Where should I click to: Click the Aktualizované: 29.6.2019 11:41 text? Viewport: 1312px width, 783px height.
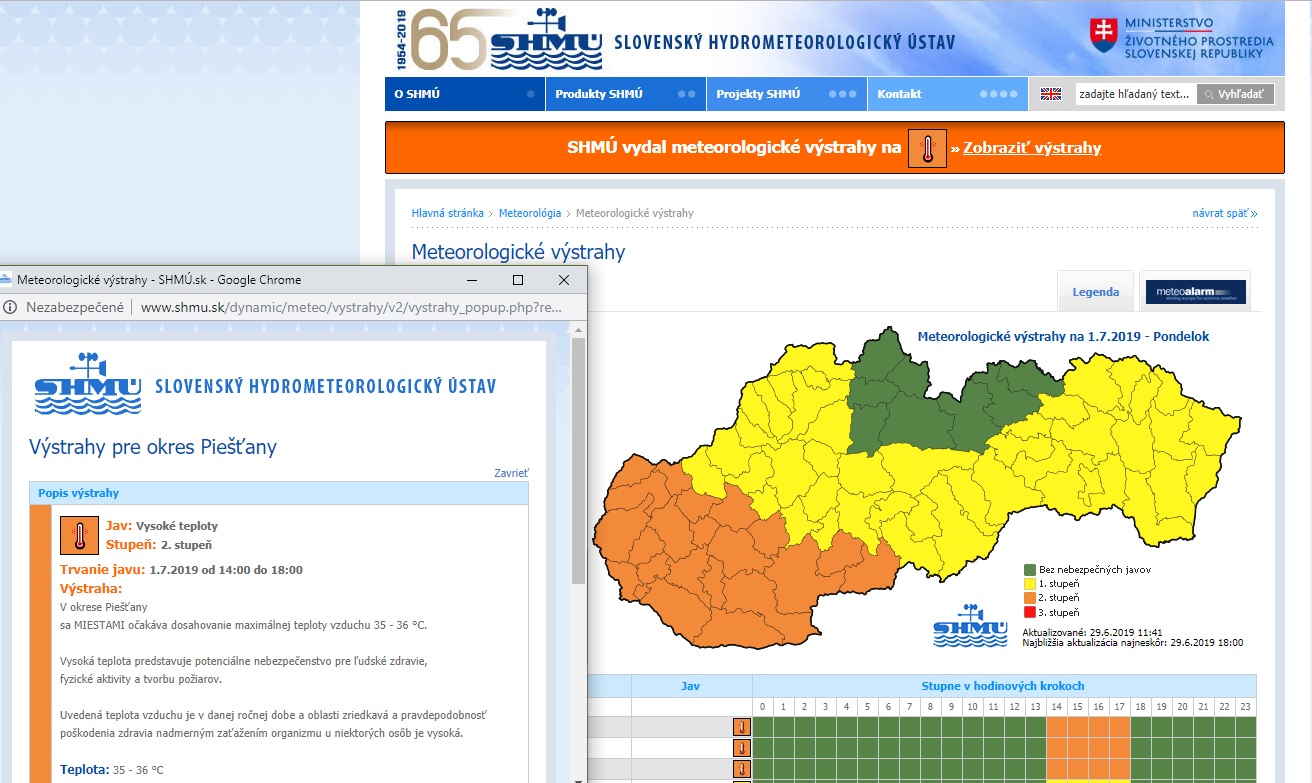tap(1092, 632)
